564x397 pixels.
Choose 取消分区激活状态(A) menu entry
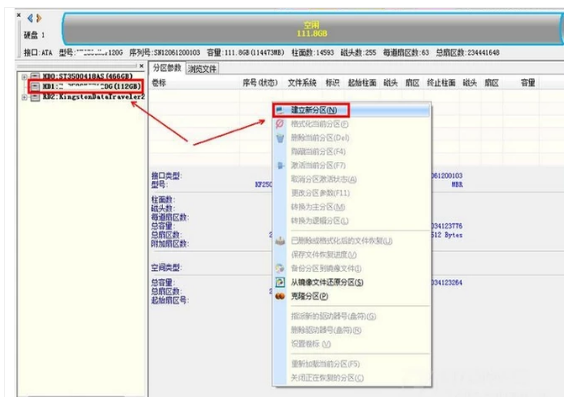tap(324, 179)
